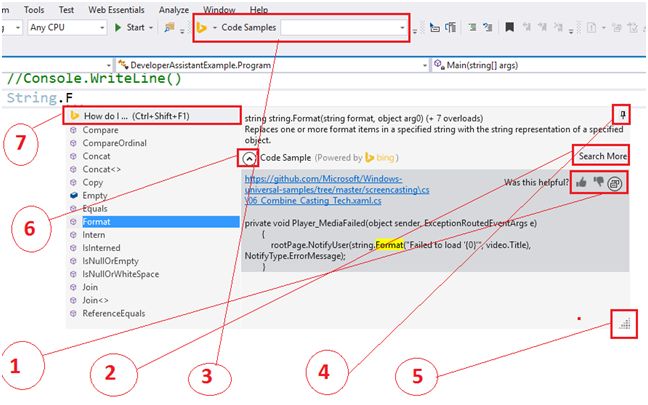Select ReferenceEquals in the completion list
This screenshot has width=648, height=405.
pos(114,313)
